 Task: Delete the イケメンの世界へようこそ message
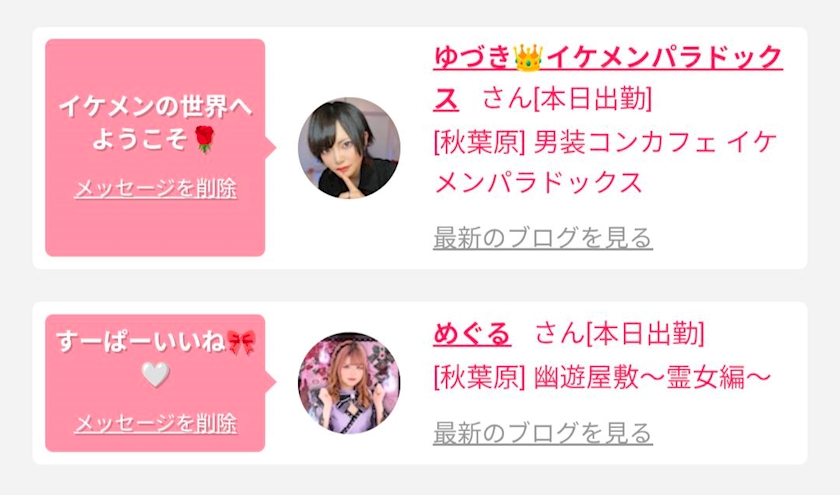click(155, 189)
